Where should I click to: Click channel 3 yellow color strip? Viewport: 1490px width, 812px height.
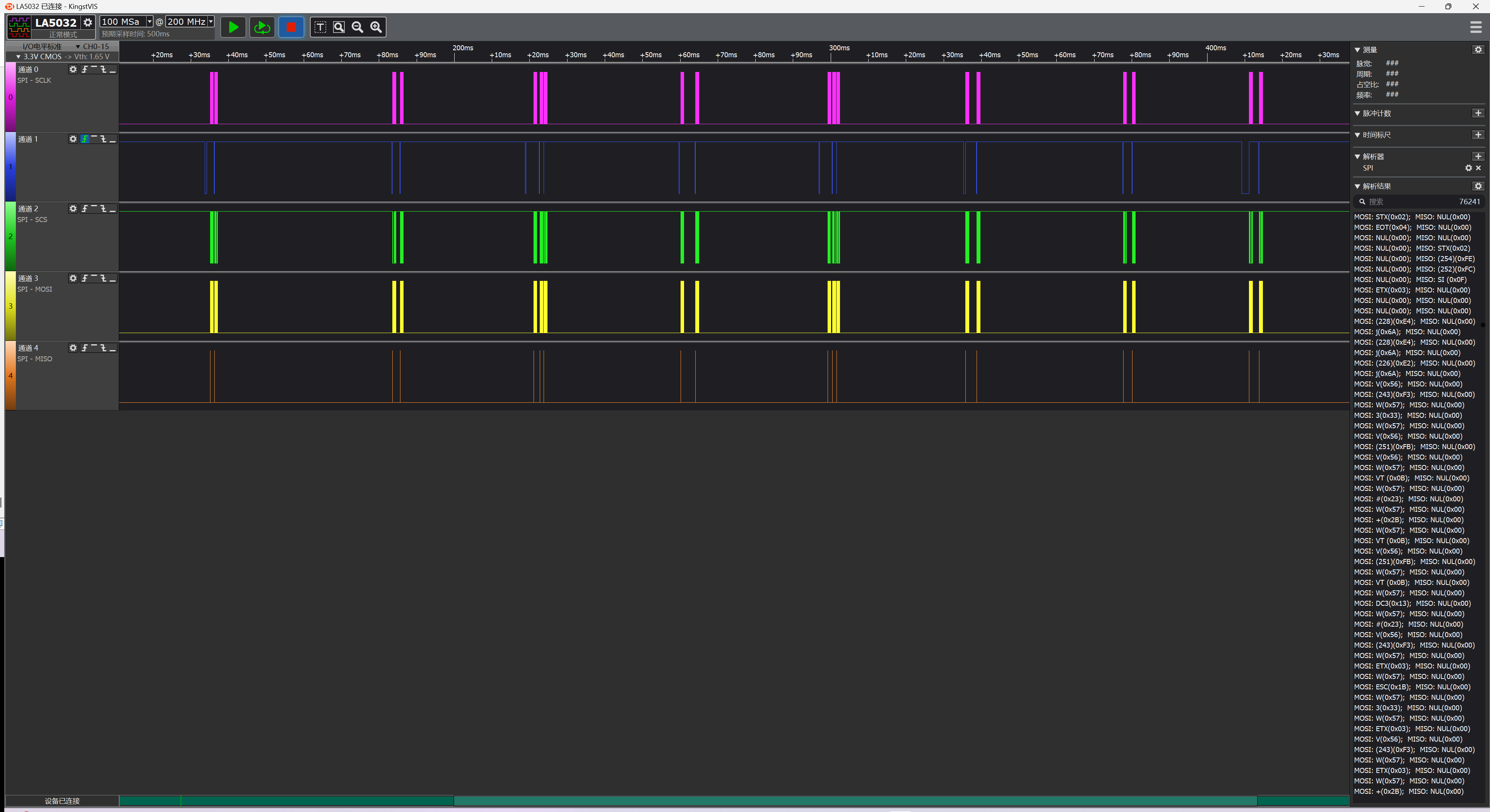(x=10, y=306)
